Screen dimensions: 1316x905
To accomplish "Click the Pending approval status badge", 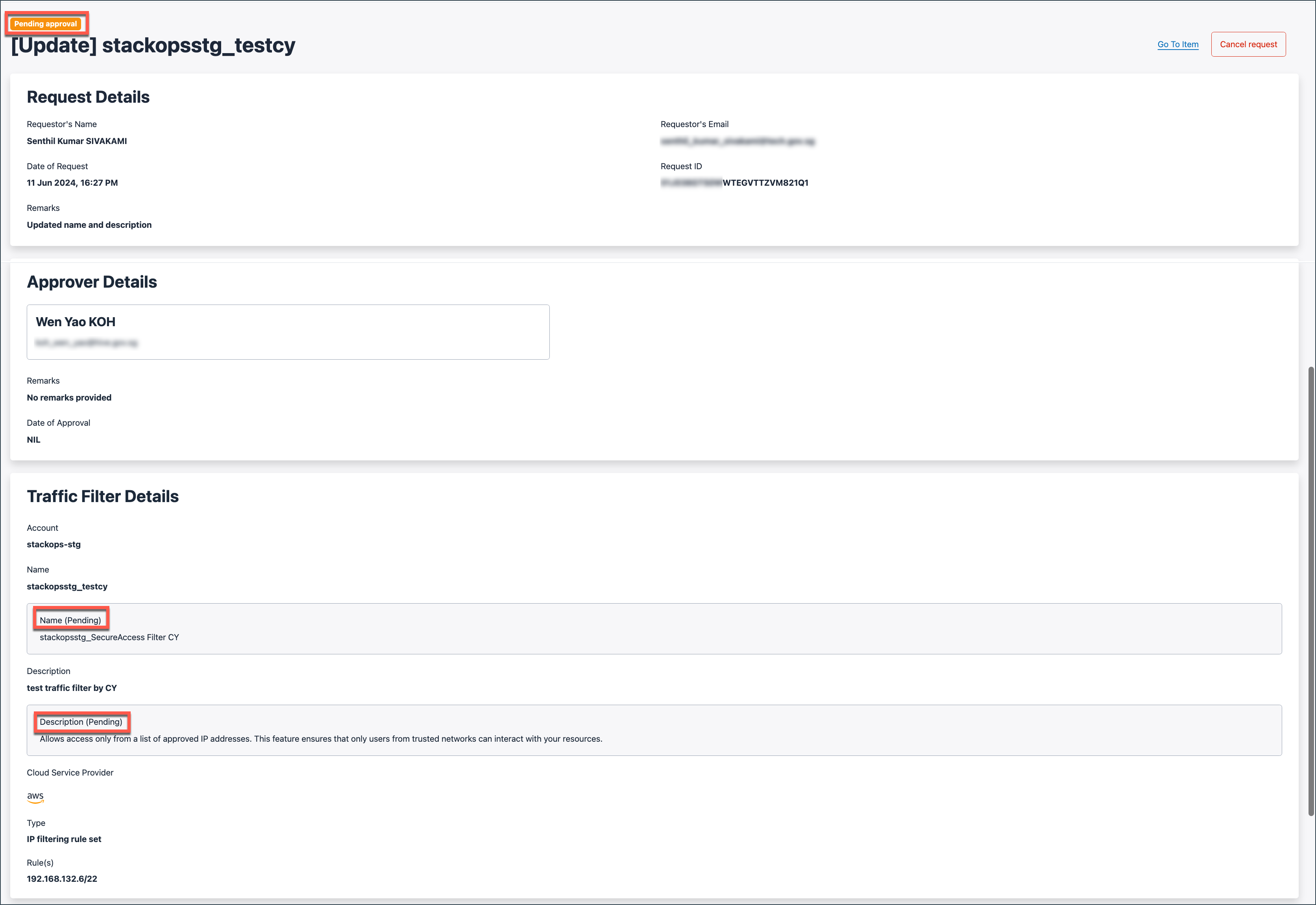I will click(x=45, y=24).
